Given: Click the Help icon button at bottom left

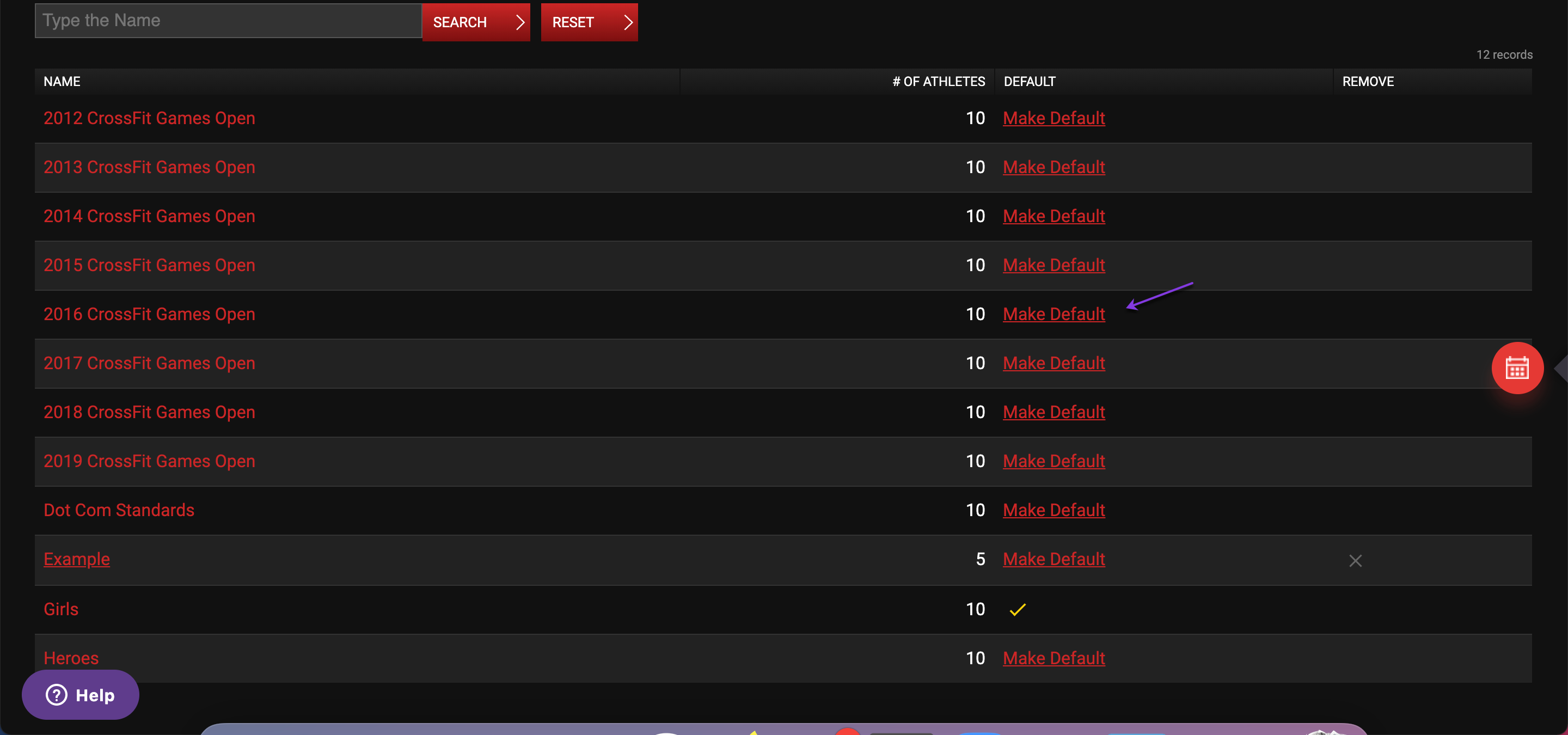Looking at the screenshot, I should (x=80, y=695).
